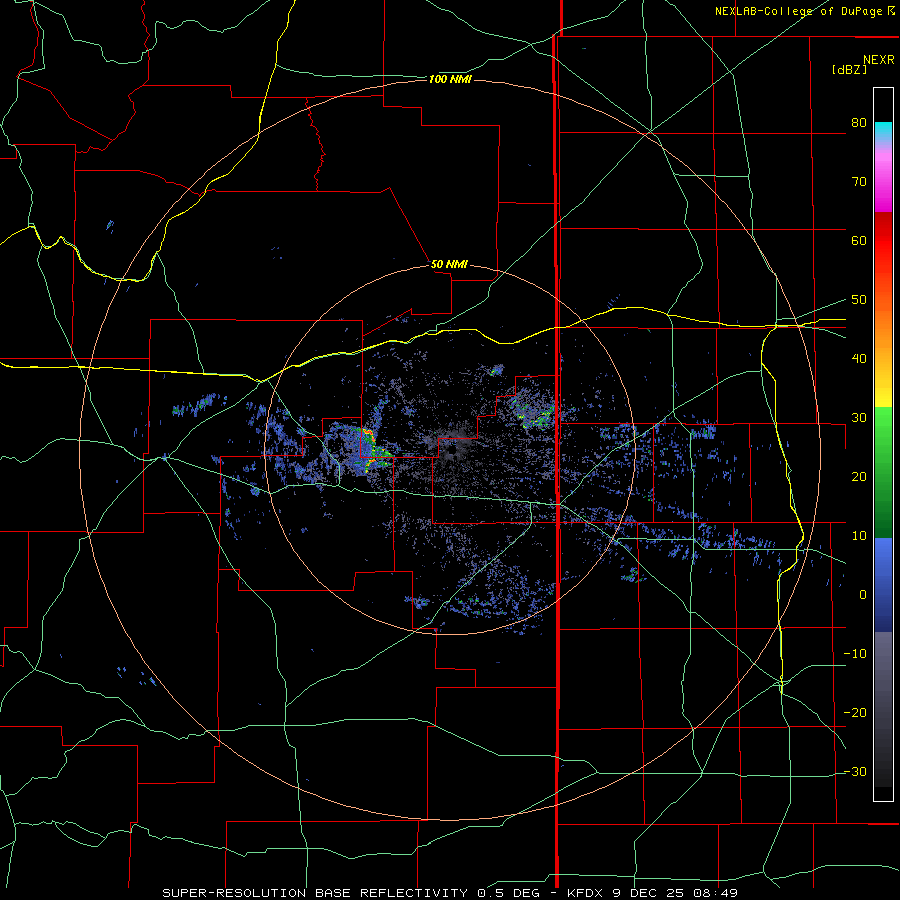The image size is (900, 900).
Task: Click the 80 dBZ legend value
Action: [x=859, y=122]
